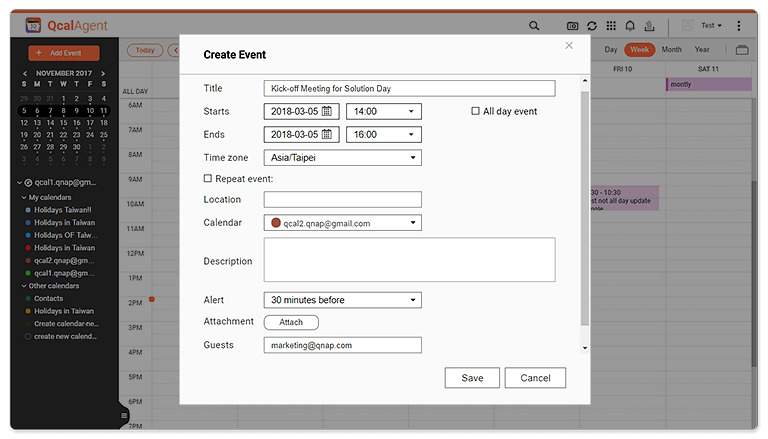
Task: Open the 'not all day update' event on Friday
Action: coord(624,198)
